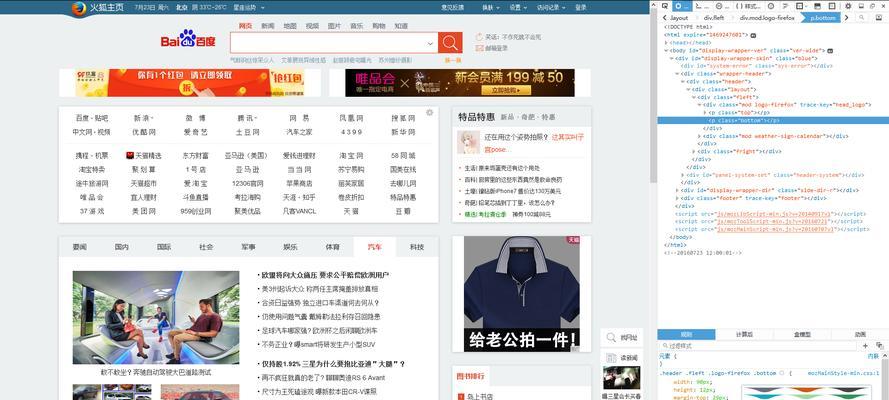Select the 新闻 search category tab
This screenshot has height=400, width=889.
pyautogui.click(x=268, y=25)
